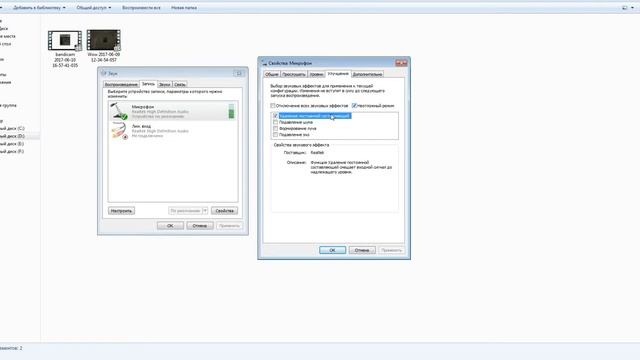Open Прослушать tab in microphone properties
The width and height of the screenshot is (640, 360).
click(294, 74)
